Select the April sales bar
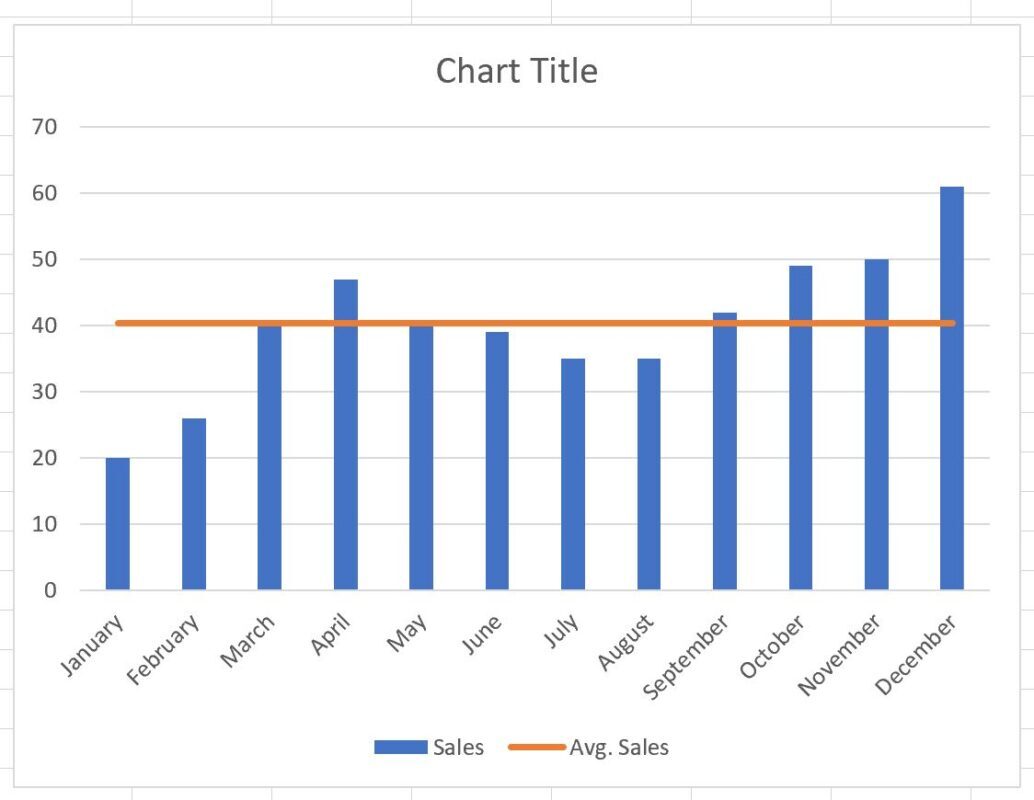 (346, 435)
